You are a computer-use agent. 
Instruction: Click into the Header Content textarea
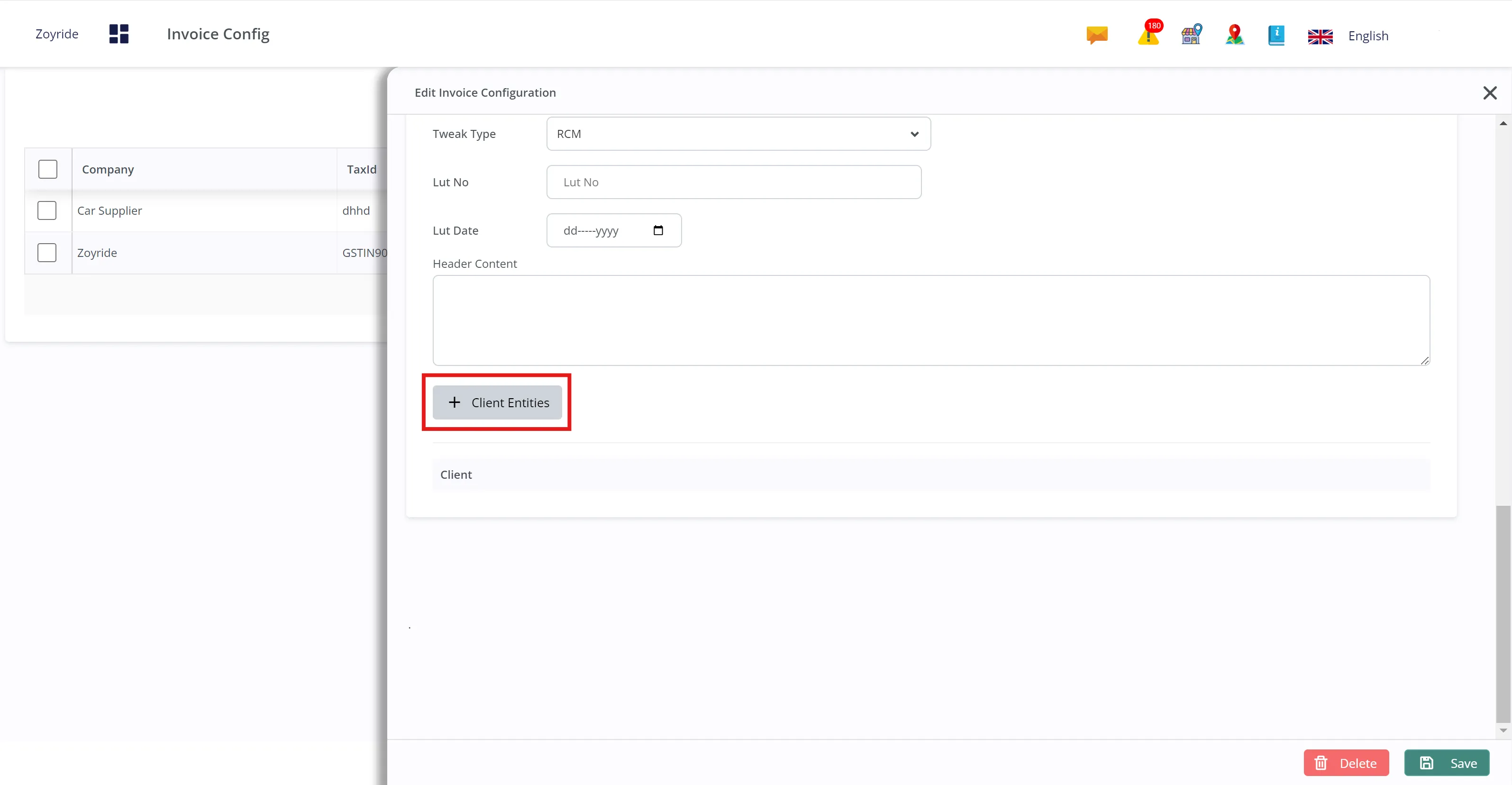click(x=931, y=320)
